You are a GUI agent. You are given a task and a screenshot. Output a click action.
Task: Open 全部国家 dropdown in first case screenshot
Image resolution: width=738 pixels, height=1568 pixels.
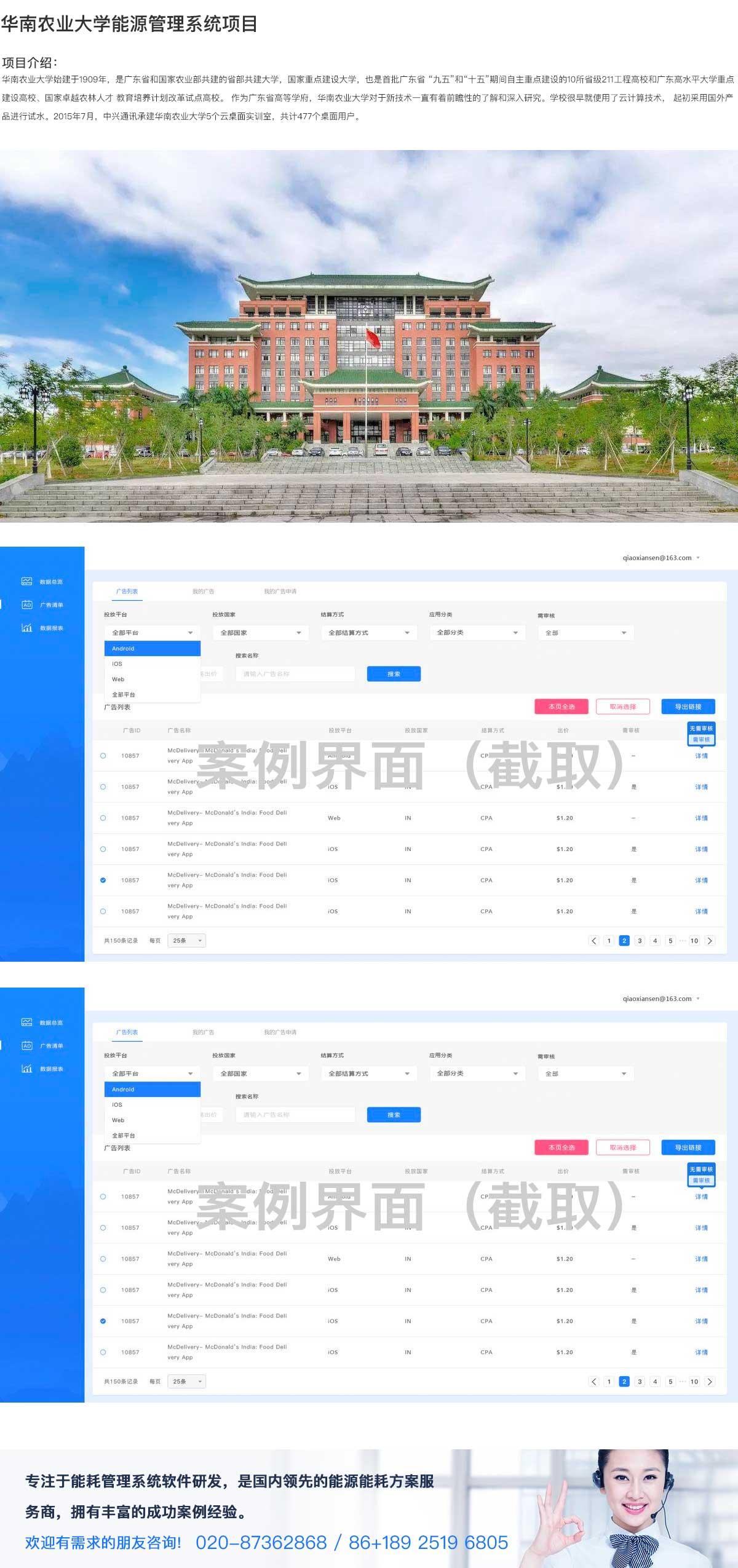click(x=260, y=633)
